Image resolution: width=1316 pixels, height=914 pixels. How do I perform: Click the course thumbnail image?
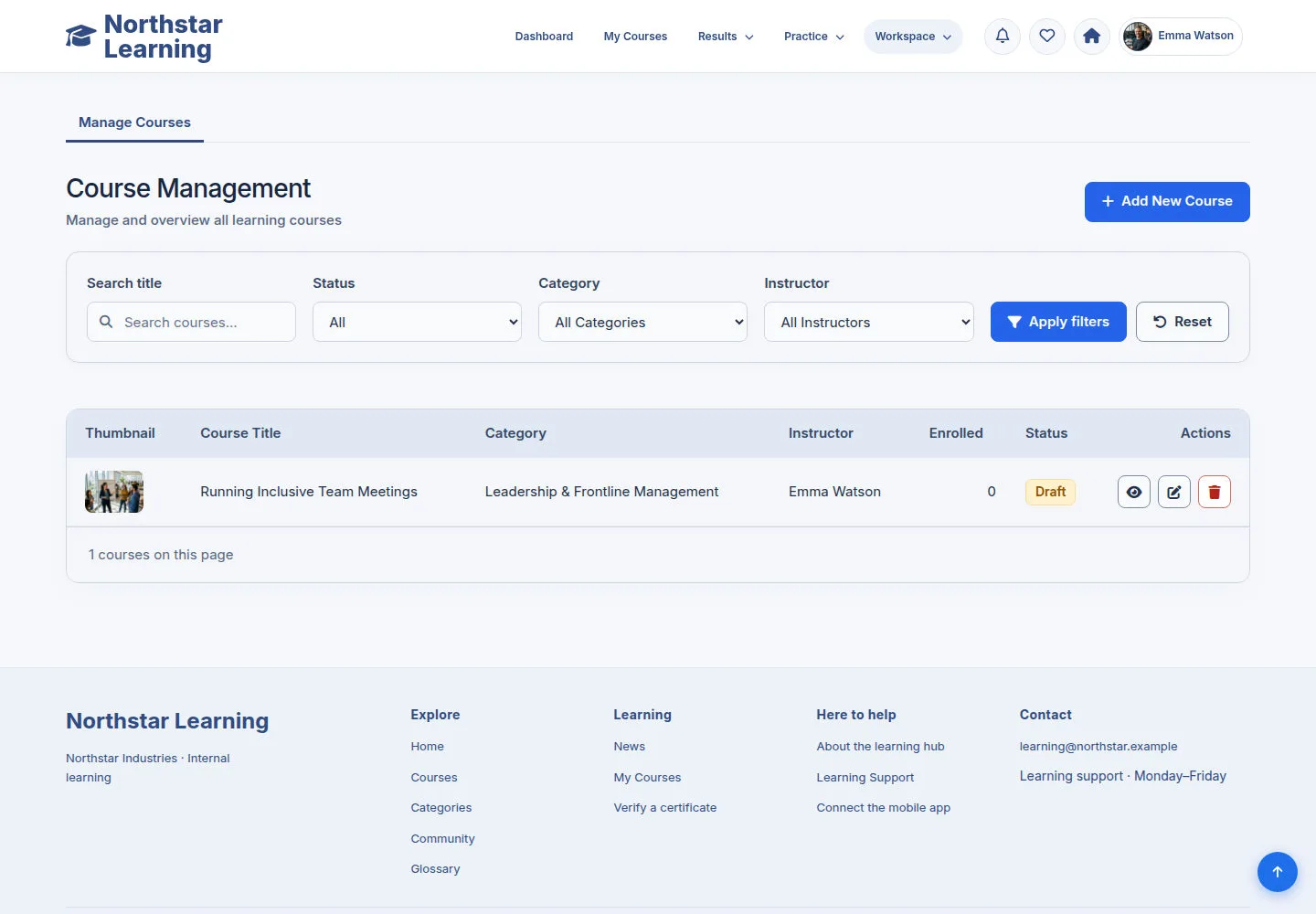click(x=114, y=492)
